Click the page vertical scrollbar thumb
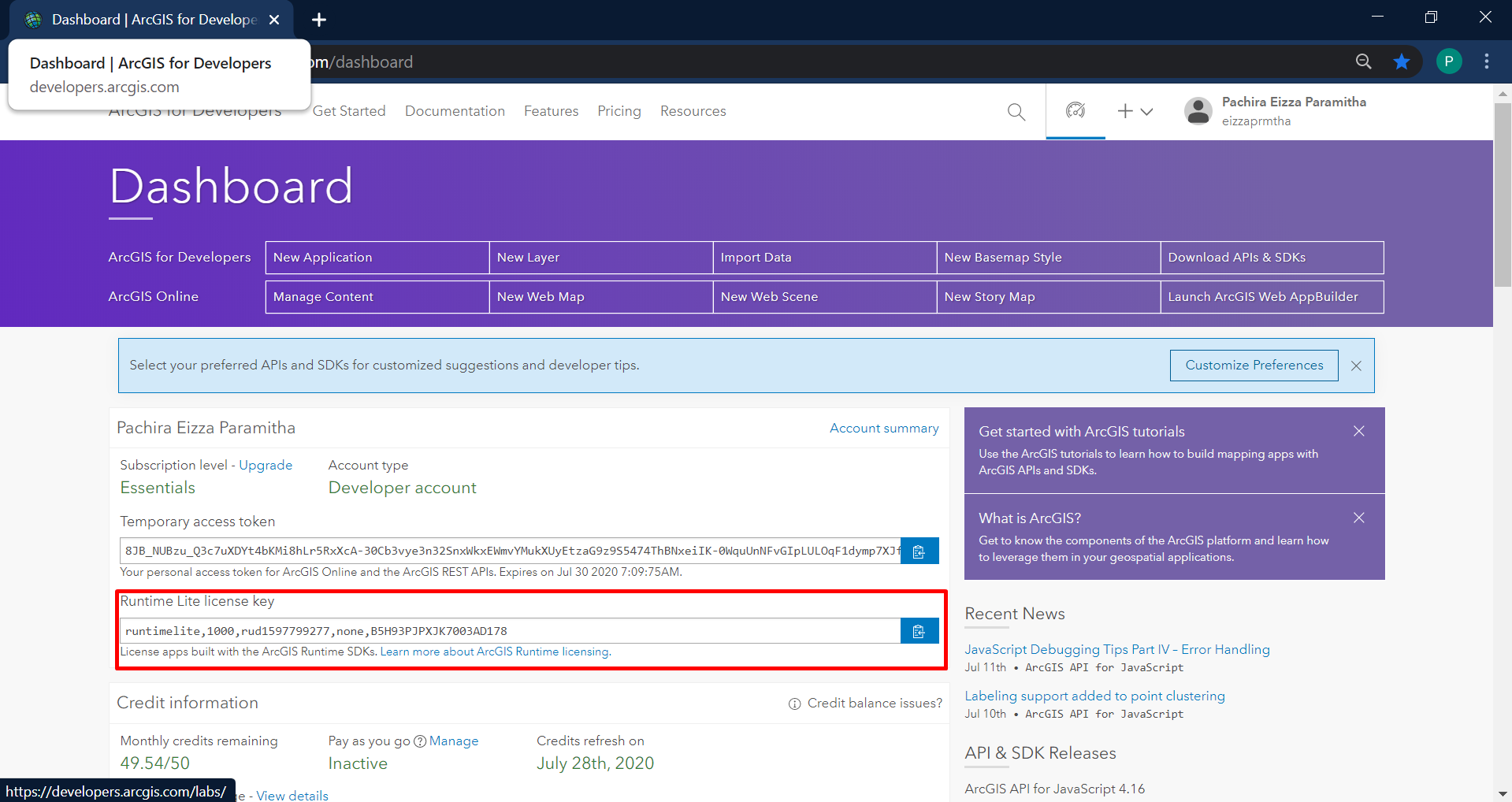Screen dimensions: 1512x802 [1503, 193]
